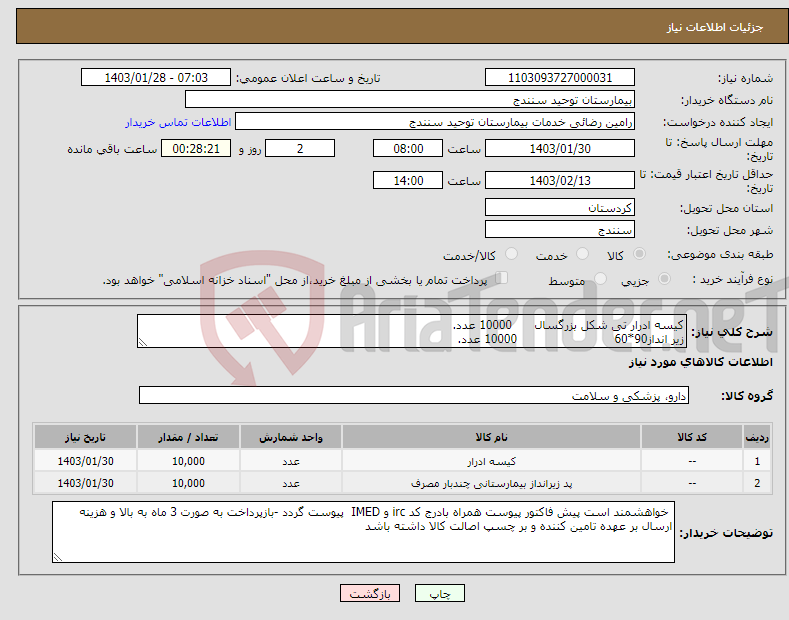Click the اطلاعات کالاهای مورد نیاز section heading
The width and height of the screenshot is (789, 620).
[x=700, y=362]
